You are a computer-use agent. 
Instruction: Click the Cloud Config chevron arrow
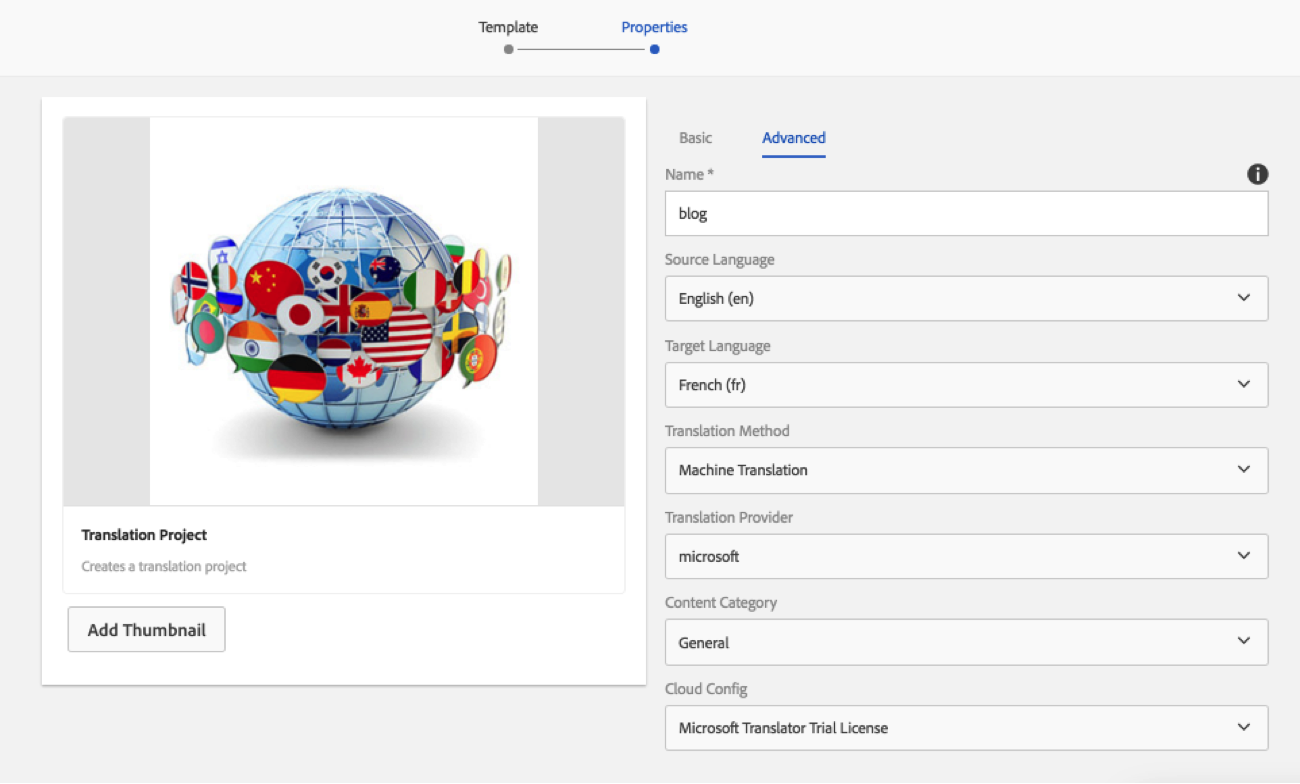[x=1243, y=728]
